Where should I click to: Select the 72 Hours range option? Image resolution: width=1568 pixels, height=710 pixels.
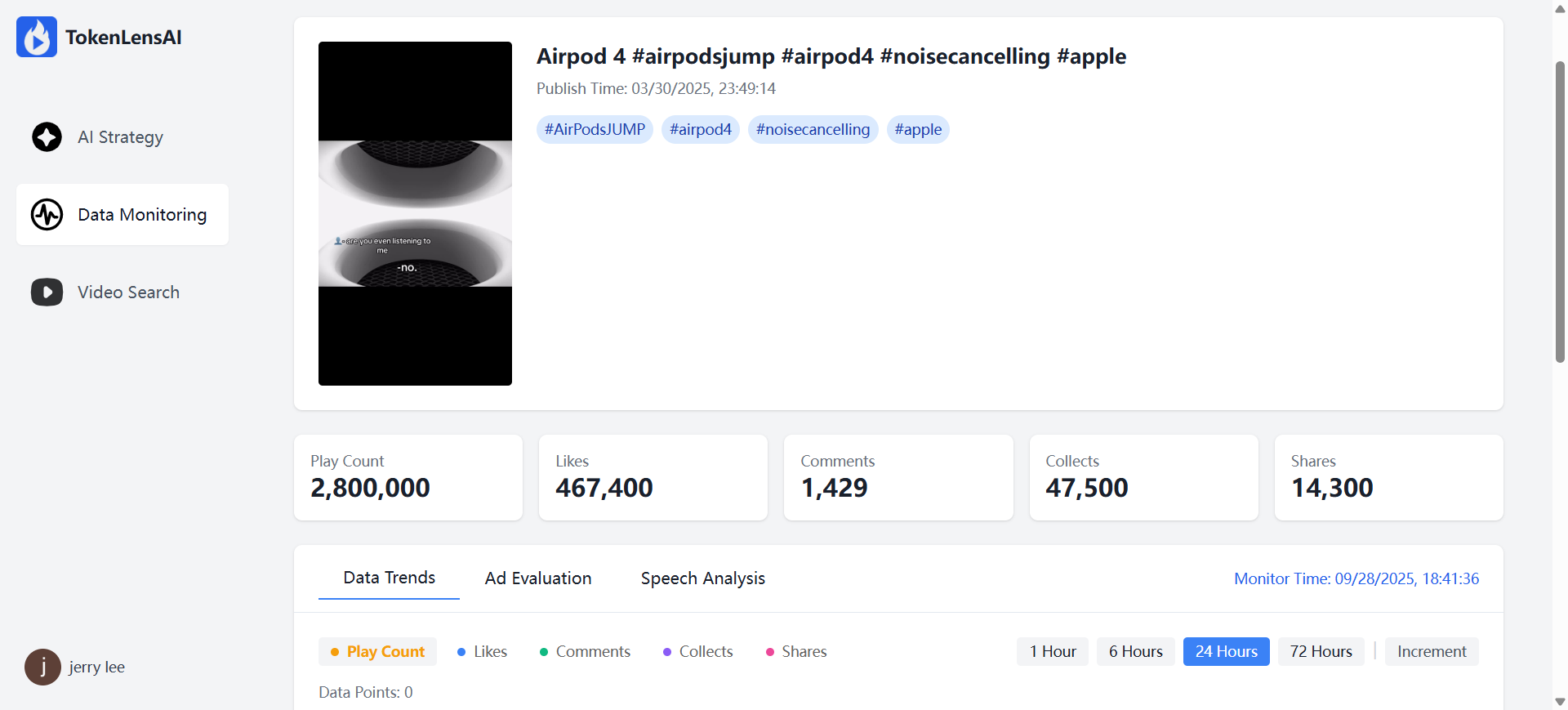1321,651
